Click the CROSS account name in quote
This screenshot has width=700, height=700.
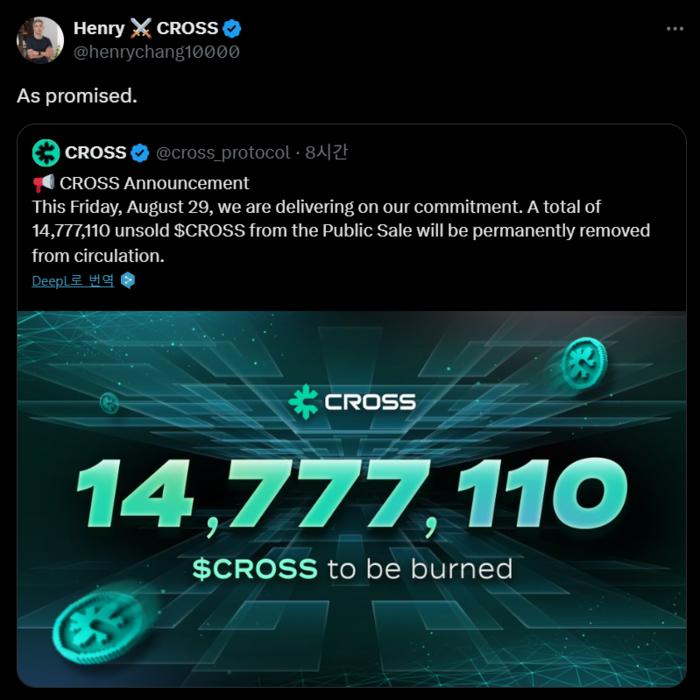pyautogui.click(x=95, y=153)
